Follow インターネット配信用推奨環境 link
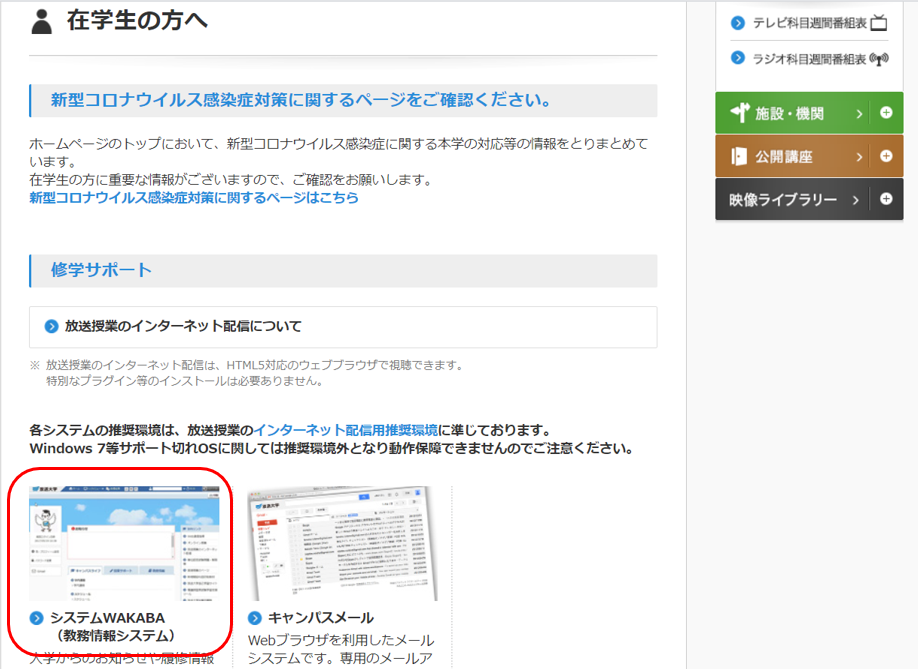This screenshot has width=918, height=669. (x=345, y=430)
